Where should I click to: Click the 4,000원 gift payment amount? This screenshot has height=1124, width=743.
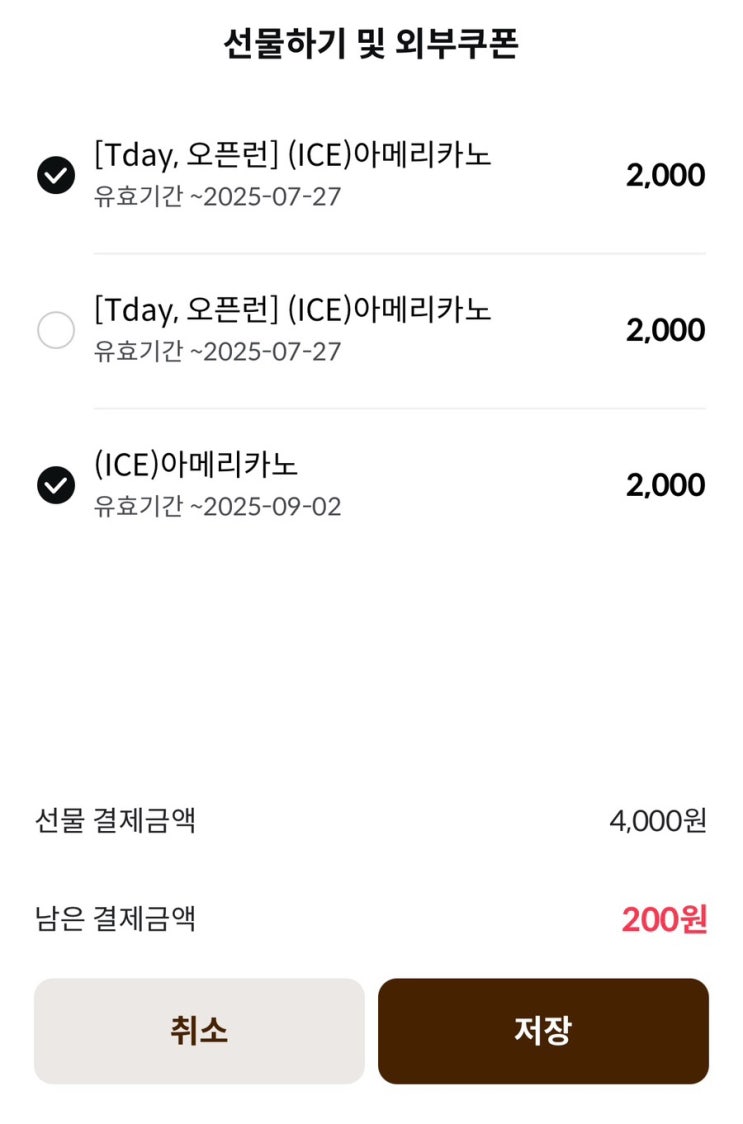(658, 821)
